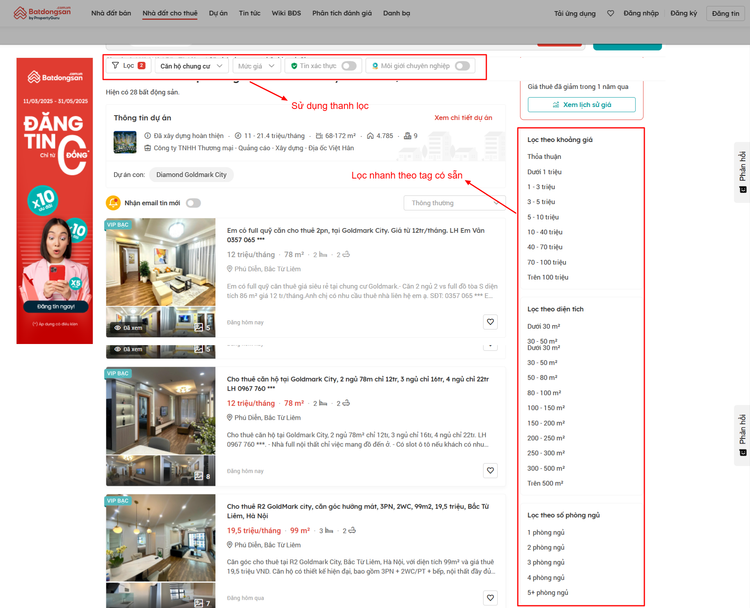Click the project thumbnail icon in Thông tin dự án
The width and height of the screenshot is (750, 608).
124,142
